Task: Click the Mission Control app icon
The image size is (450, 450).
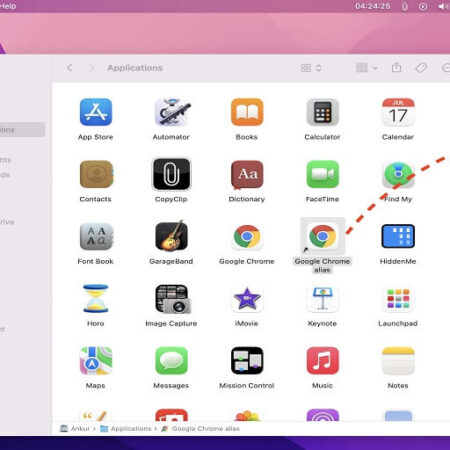Action: point(247,361)
